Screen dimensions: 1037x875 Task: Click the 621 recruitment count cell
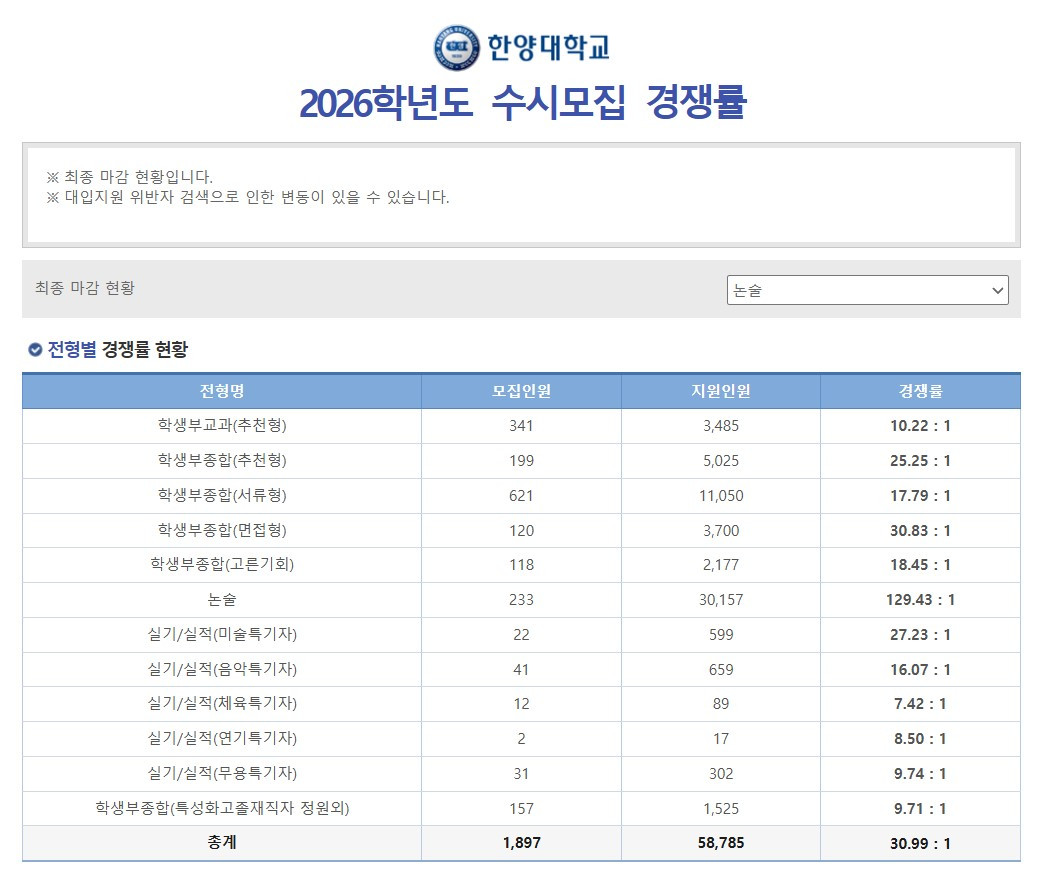pyautogui.click(x=521, y=496)
